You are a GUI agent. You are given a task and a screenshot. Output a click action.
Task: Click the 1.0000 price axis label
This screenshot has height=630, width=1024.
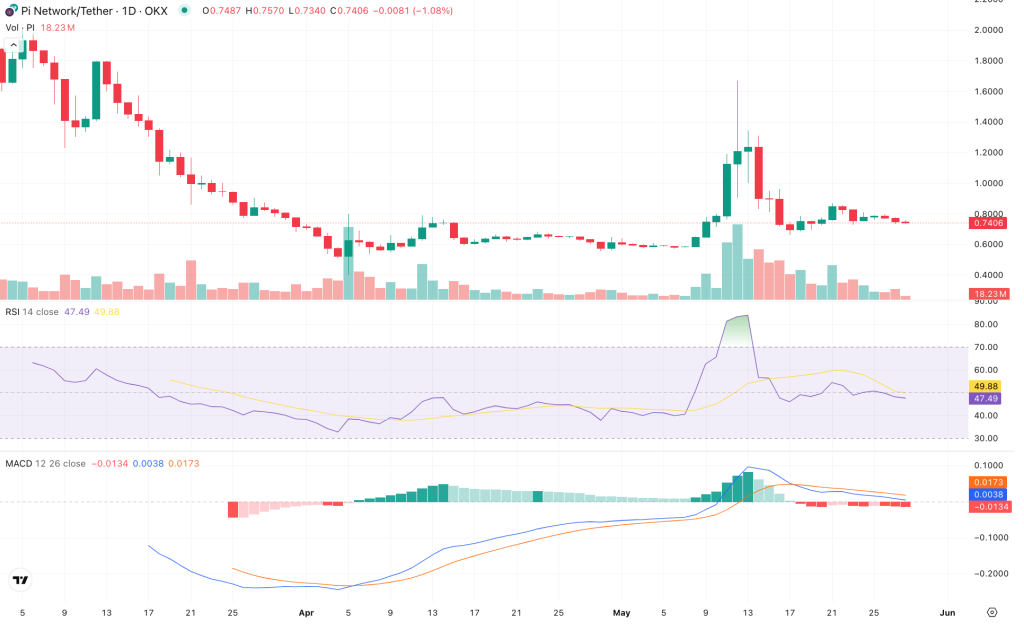[x=988, y=183]
